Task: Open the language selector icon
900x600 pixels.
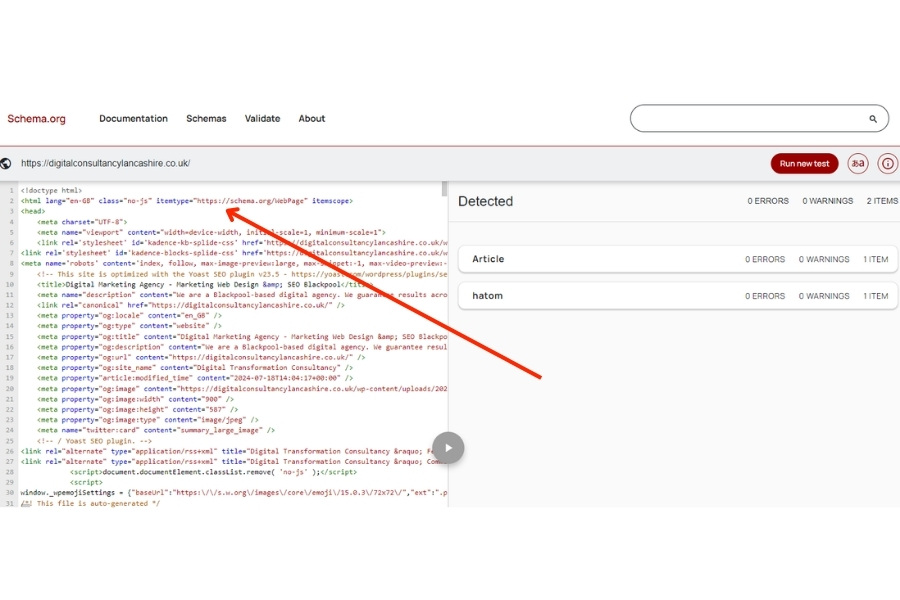Action: (858, 164)
